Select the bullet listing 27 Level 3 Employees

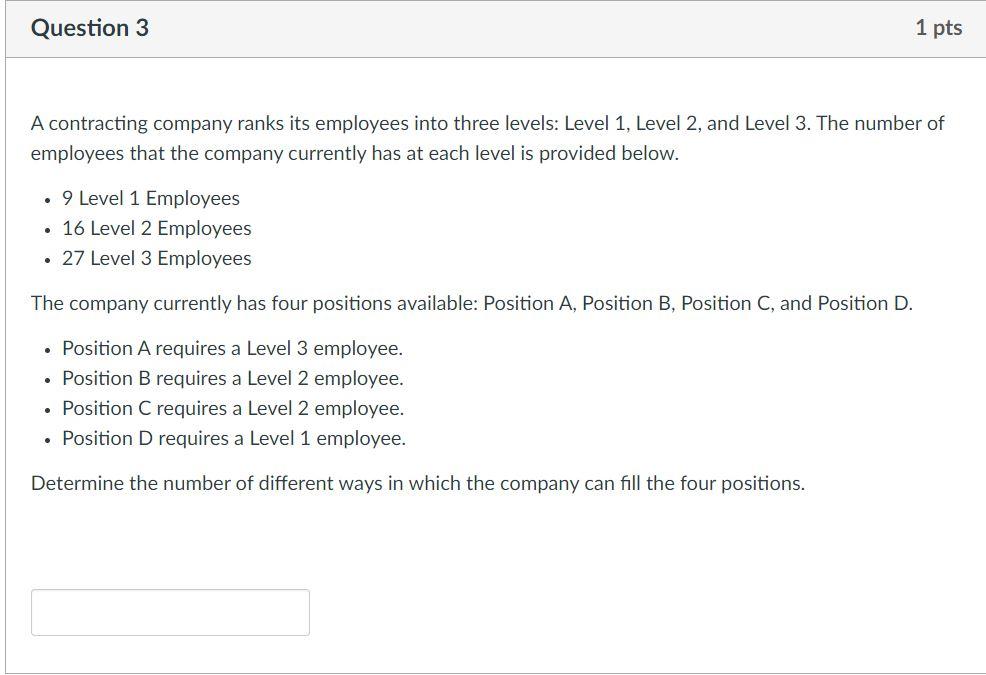157,258
